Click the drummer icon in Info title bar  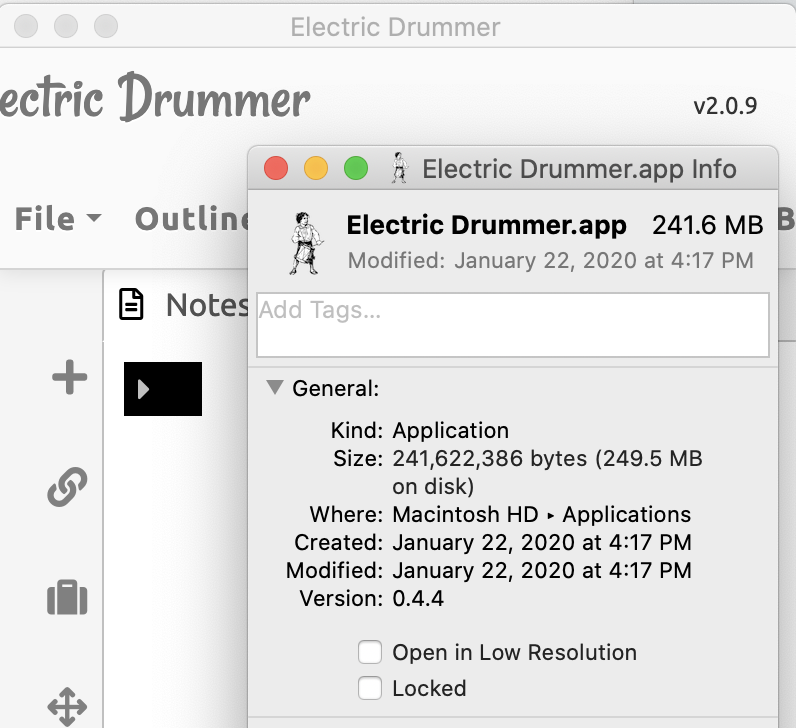click(400, 168)
